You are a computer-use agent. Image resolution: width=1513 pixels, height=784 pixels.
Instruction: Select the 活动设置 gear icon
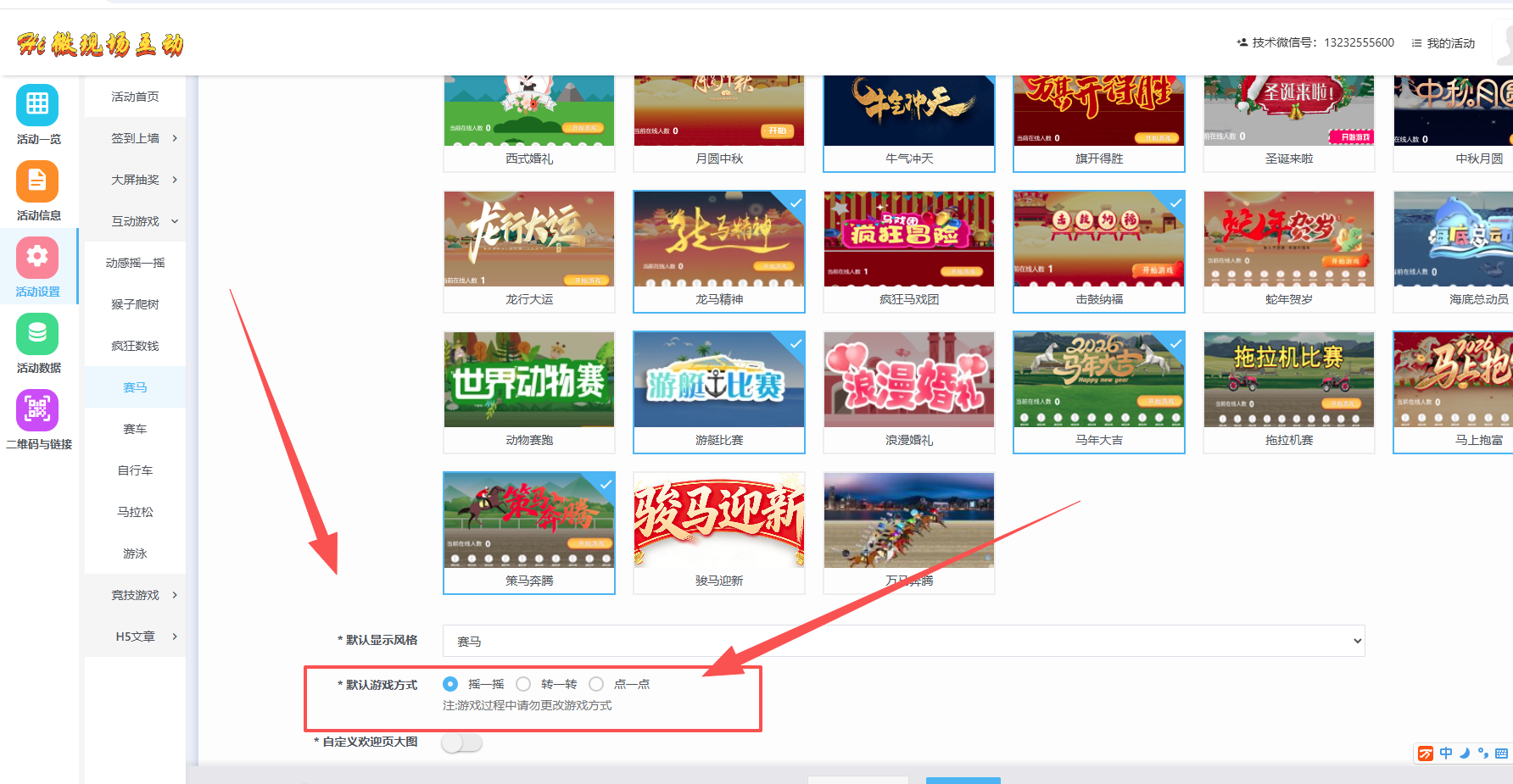tap(37, 258)
